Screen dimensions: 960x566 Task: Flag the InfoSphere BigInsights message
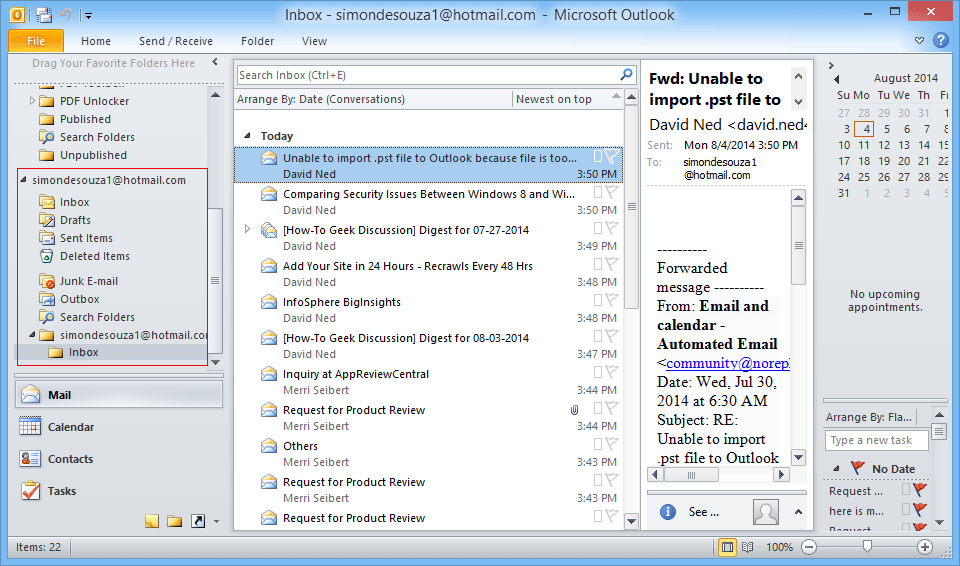click(x=612, y=300)
